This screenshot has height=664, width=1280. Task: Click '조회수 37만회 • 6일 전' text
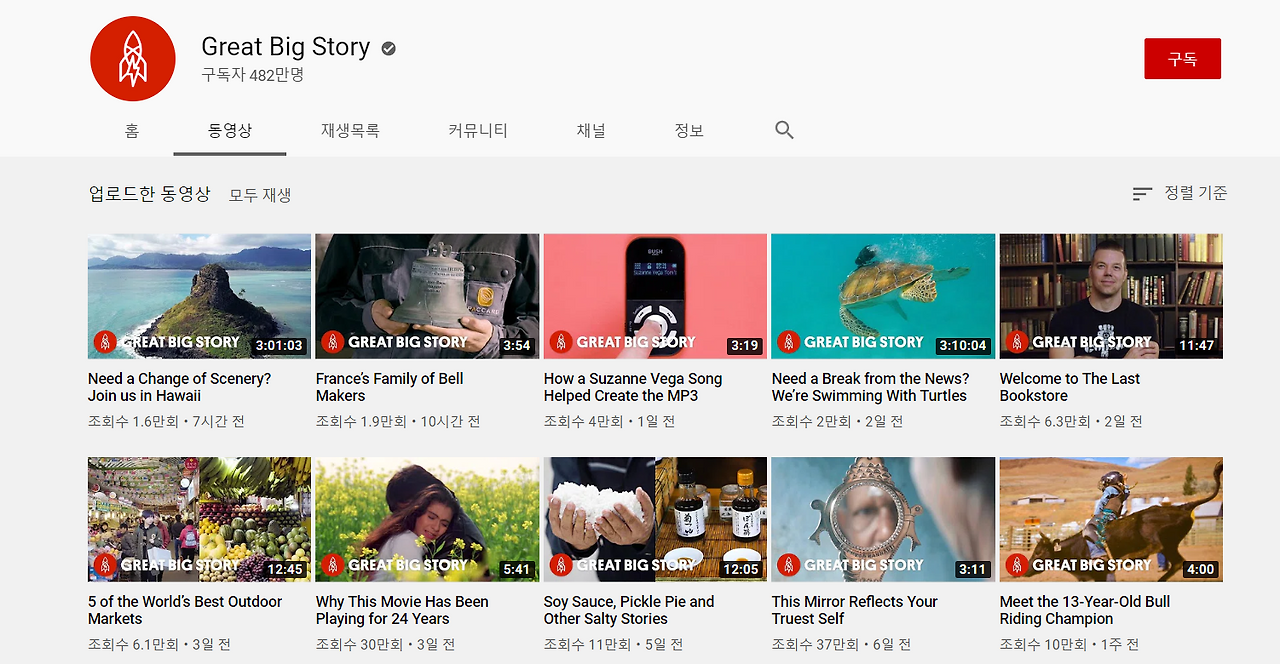click(842, 645)
